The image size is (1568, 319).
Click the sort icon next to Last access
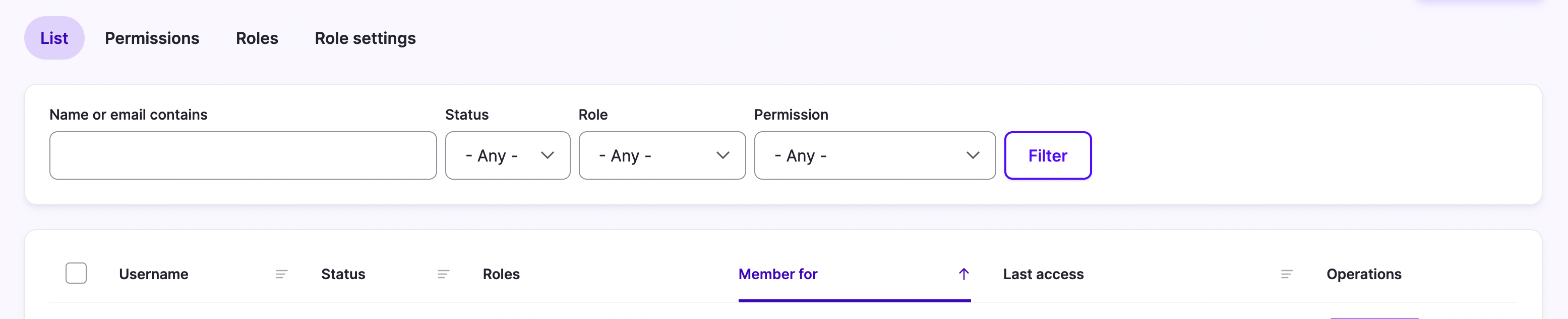point(1287,274)
